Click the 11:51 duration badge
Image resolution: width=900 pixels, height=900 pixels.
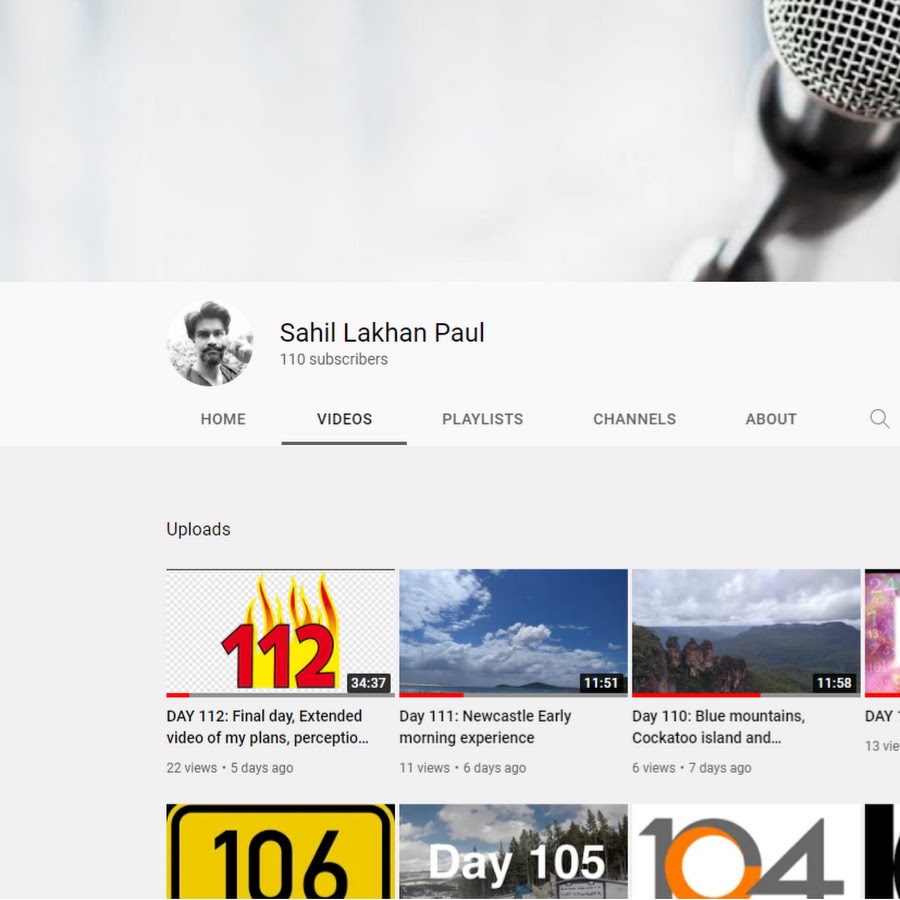pyautogui.click(x=602, y=682)
